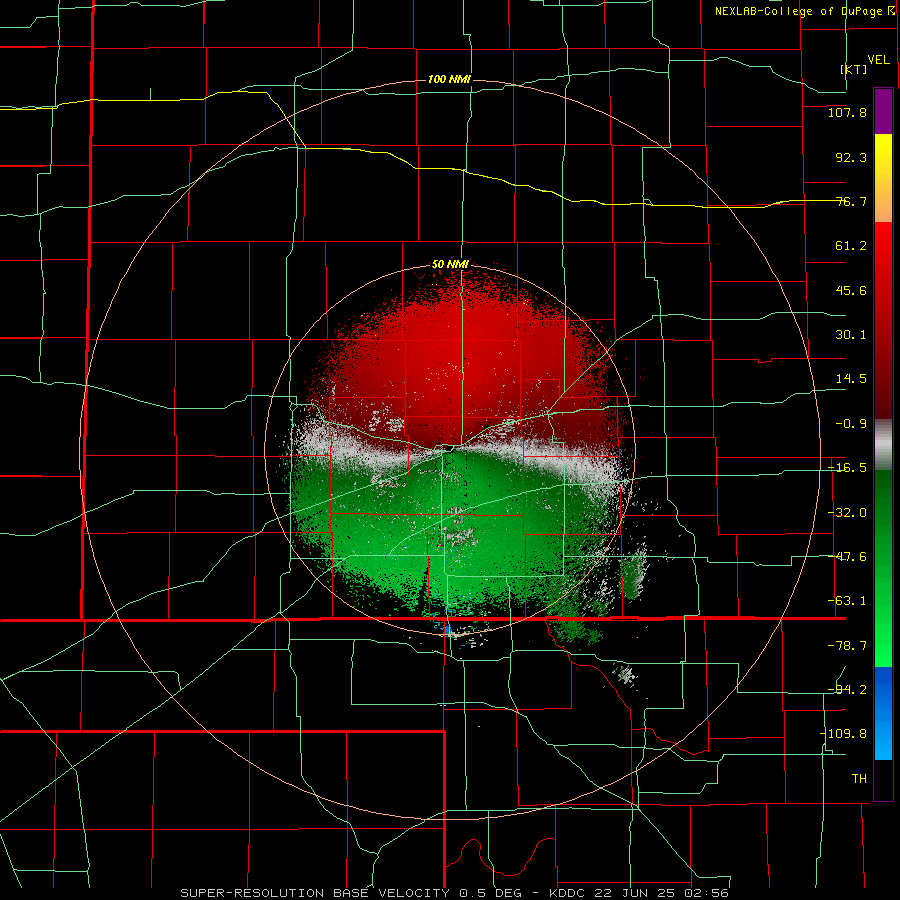This screenshot has width=900, height=900.
Task: Click the Super-Resolution Base Velocity caption
Action: pos(455,893)
